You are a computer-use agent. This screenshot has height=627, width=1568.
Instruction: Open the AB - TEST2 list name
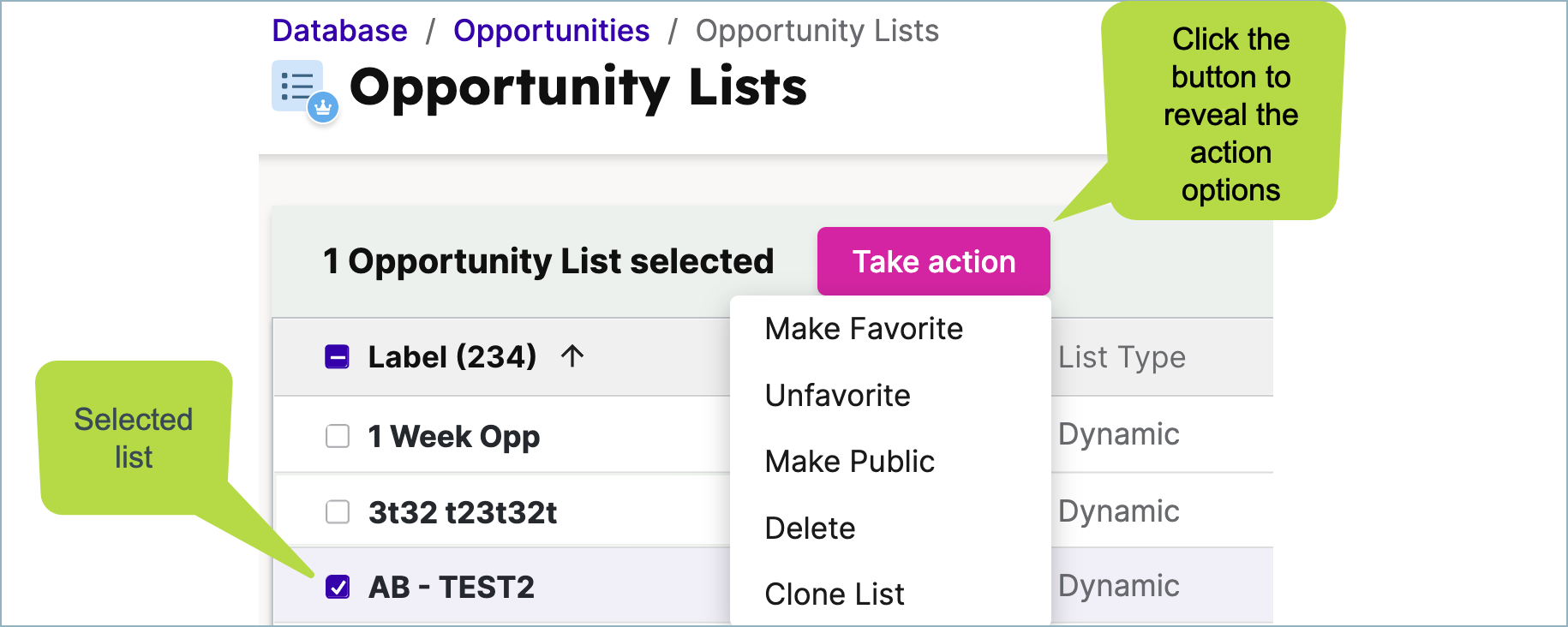pos(452,588)
